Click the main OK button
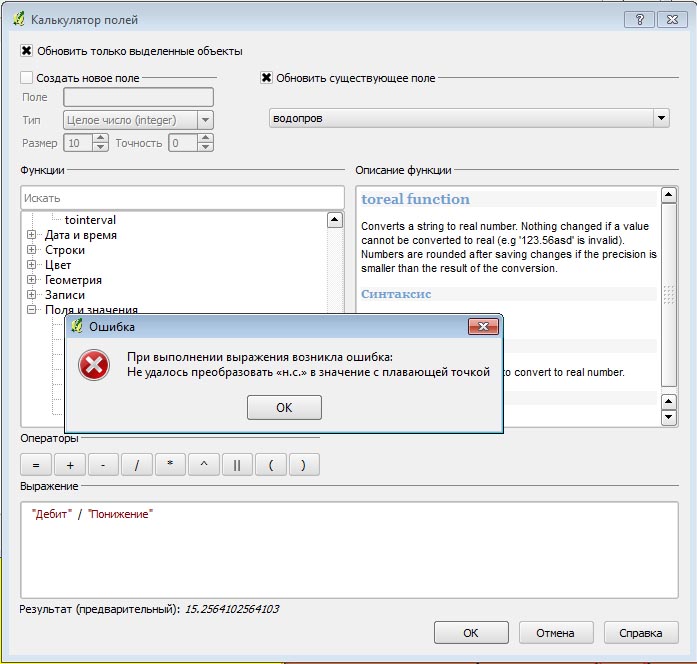697x664 pixels. pyautogui.click(x=471, y=632)
